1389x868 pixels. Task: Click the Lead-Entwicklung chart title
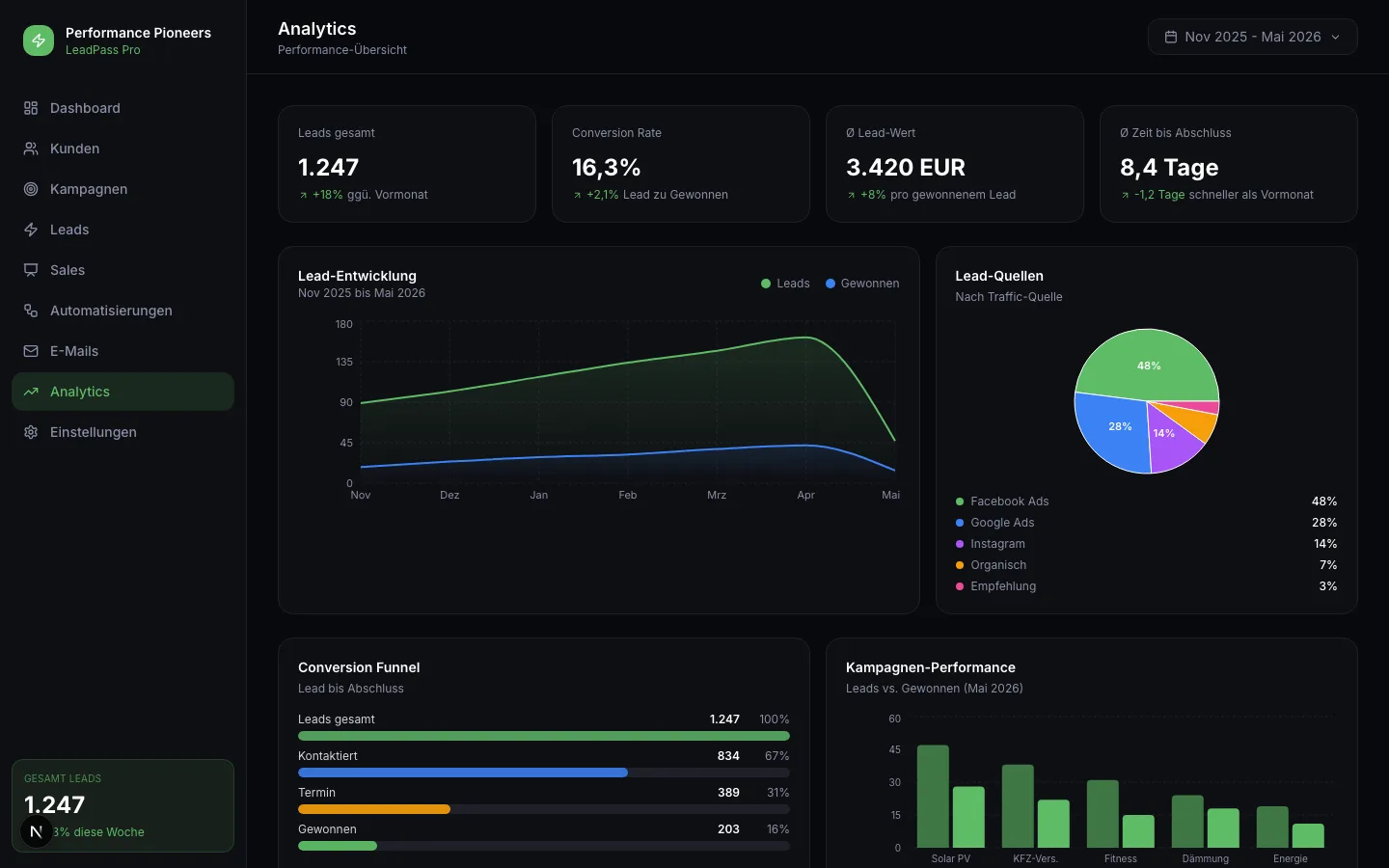coord(357,276)
